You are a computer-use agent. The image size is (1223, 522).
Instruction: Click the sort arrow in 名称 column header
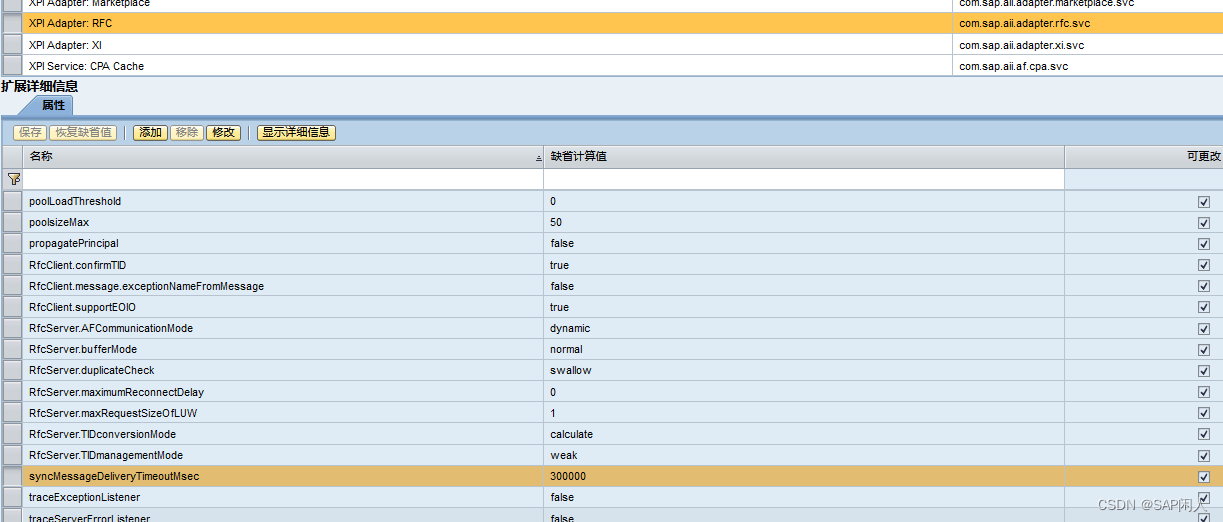[x=538, y=158]
